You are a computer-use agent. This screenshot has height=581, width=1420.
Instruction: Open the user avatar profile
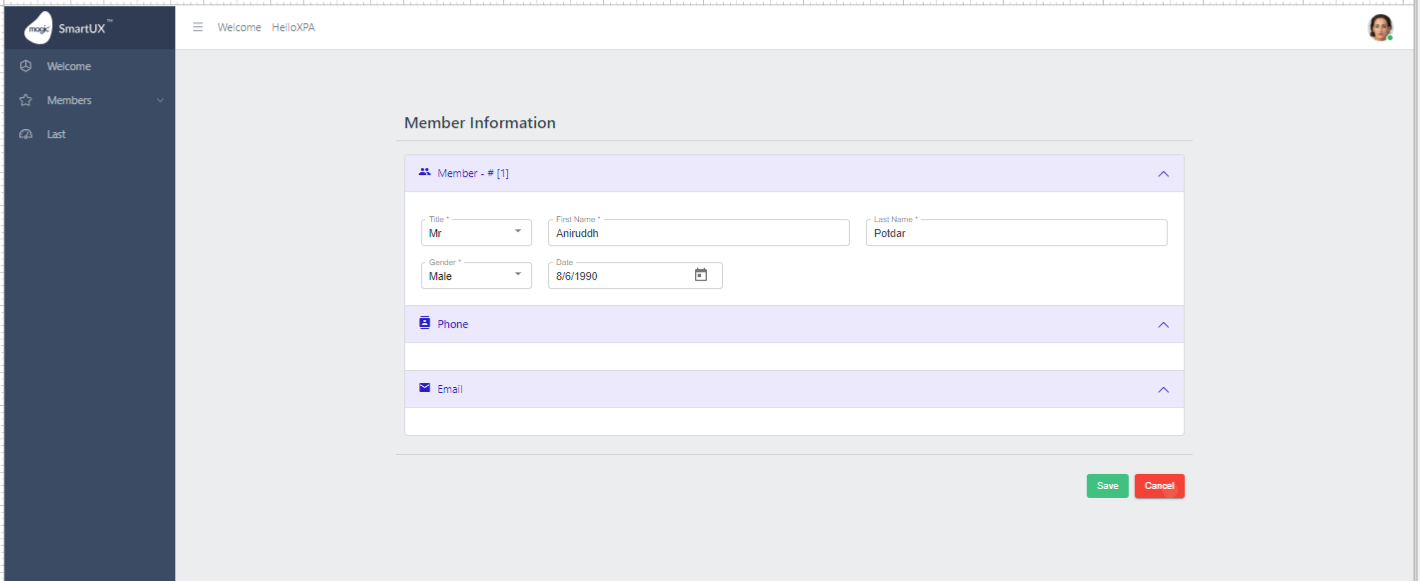coord(1380,27)
